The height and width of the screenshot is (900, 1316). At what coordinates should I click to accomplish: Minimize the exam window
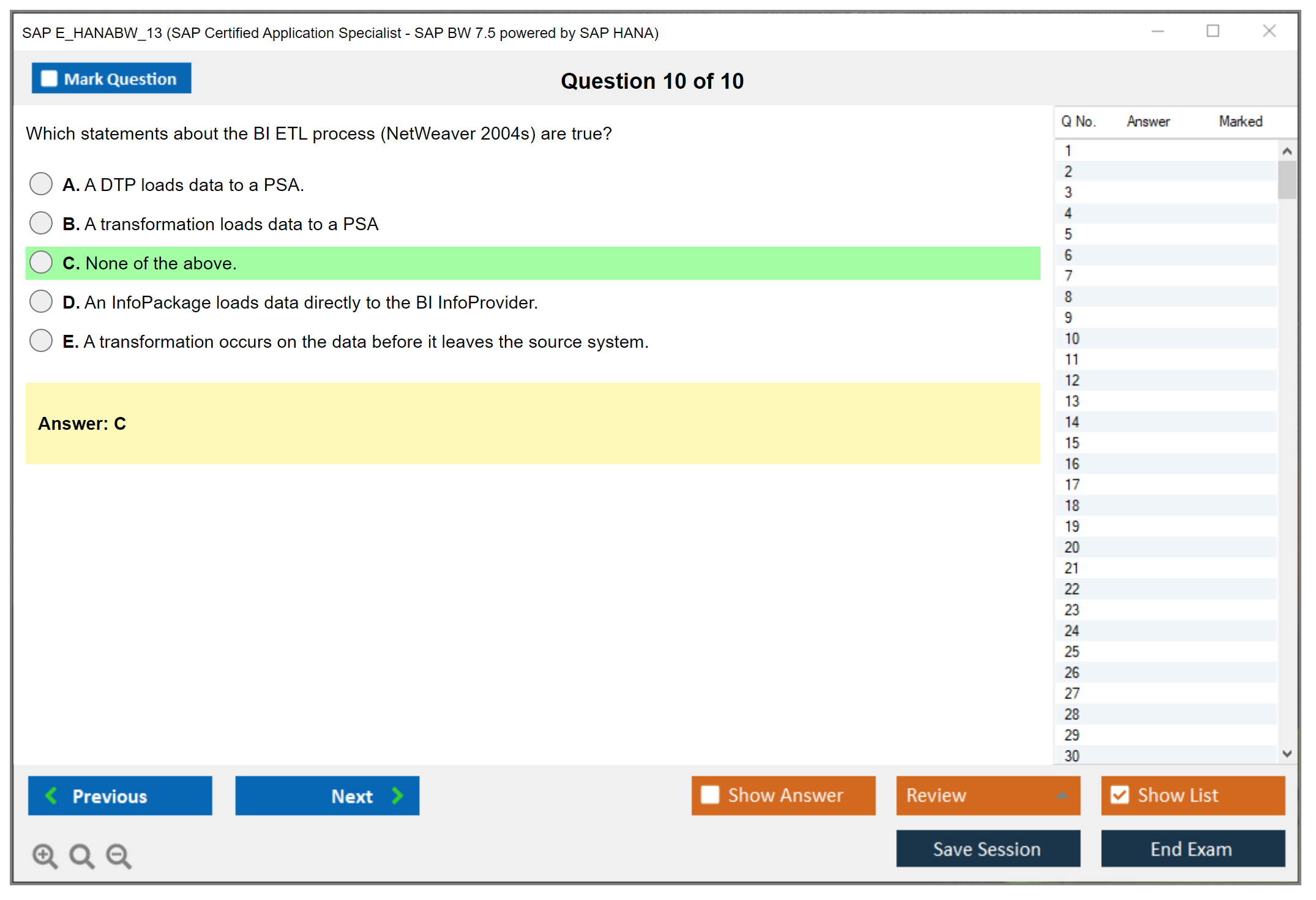point(1157,31)
